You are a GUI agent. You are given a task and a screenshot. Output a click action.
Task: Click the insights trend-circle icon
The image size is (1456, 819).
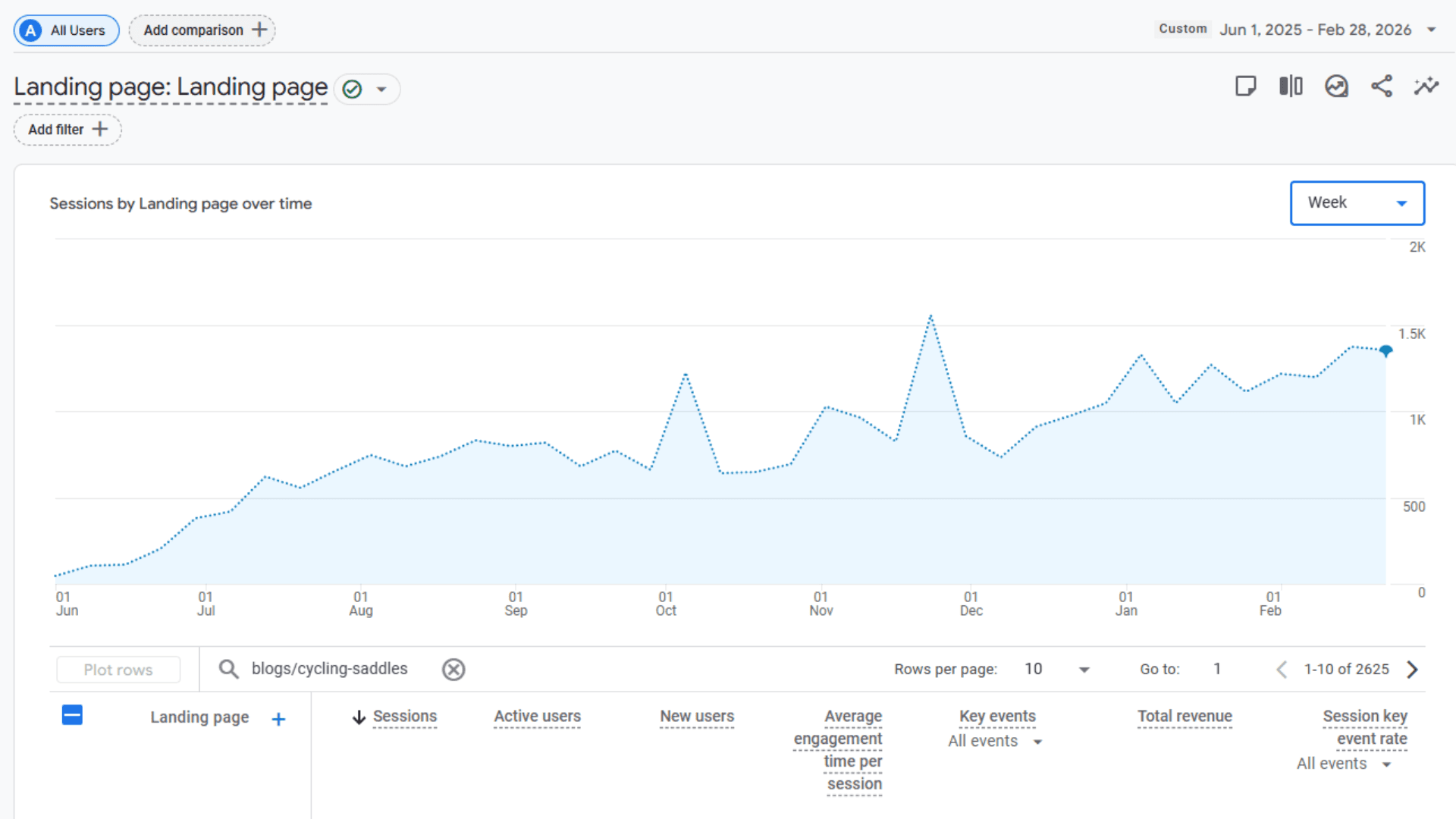tap(1336, 86)
